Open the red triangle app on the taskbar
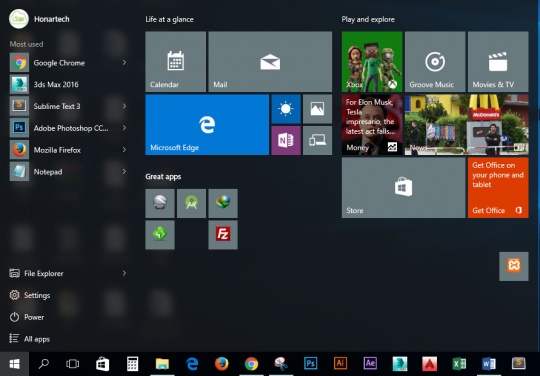The width and height of the screenshot is (540, 376). coord(429,364)
